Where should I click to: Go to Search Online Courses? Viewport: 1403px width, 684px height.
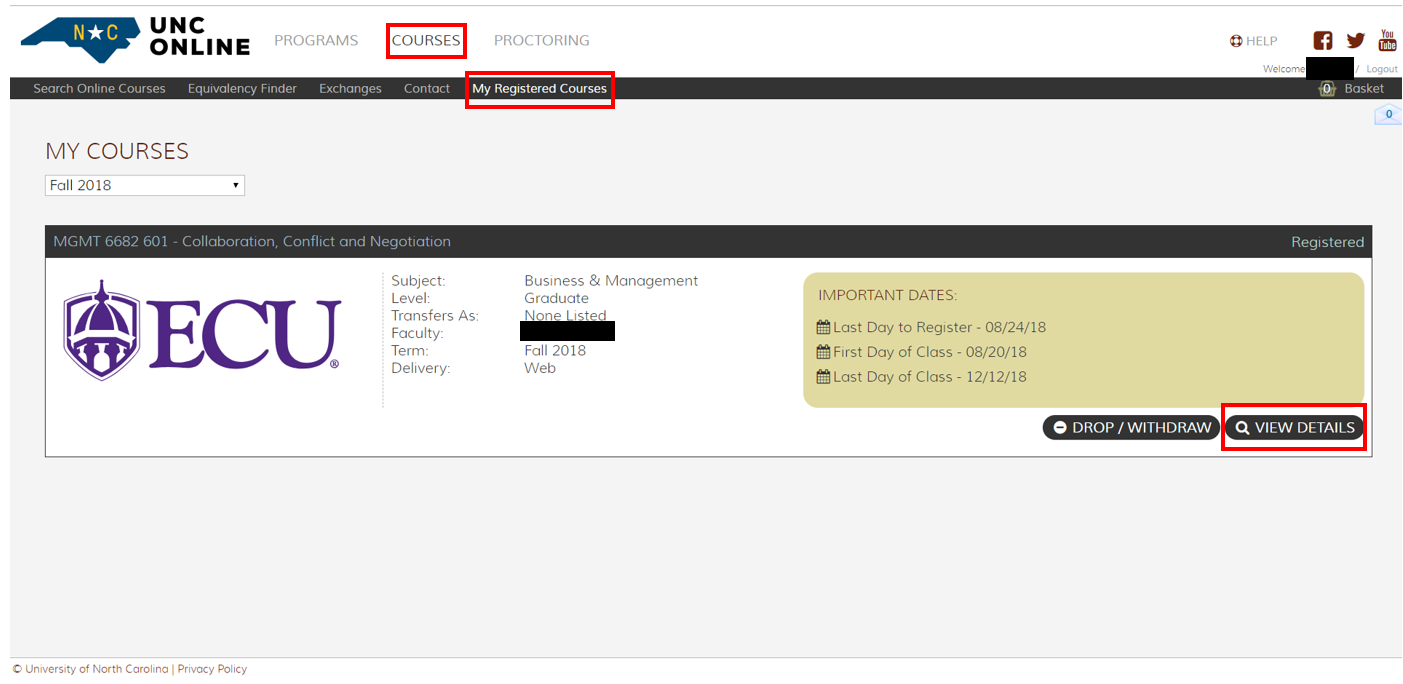(99, 89)
